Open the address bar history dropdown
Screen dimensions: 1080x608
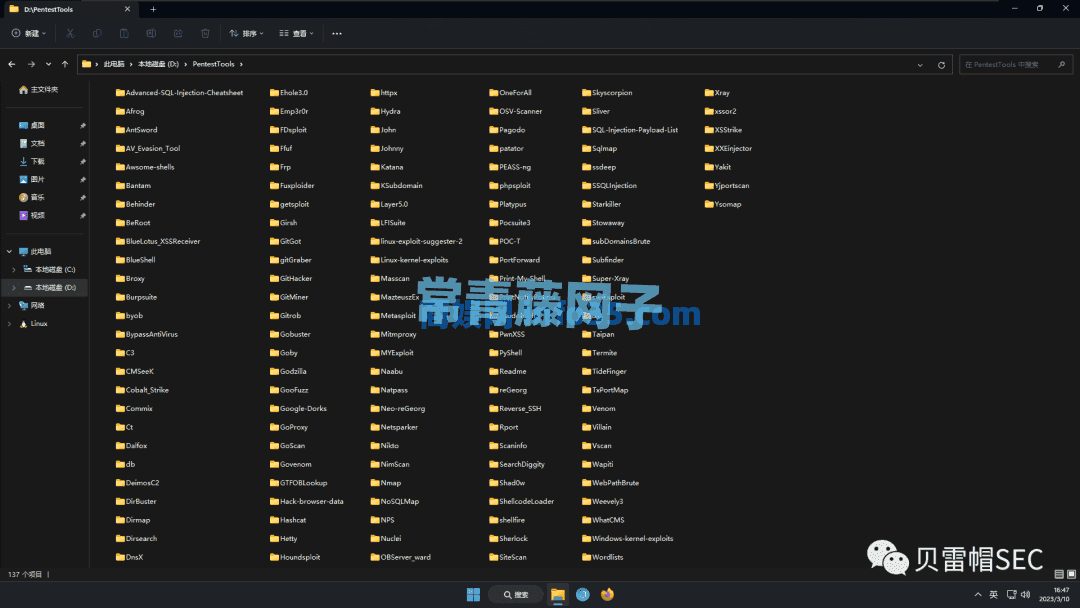click(x=920, y=65)
